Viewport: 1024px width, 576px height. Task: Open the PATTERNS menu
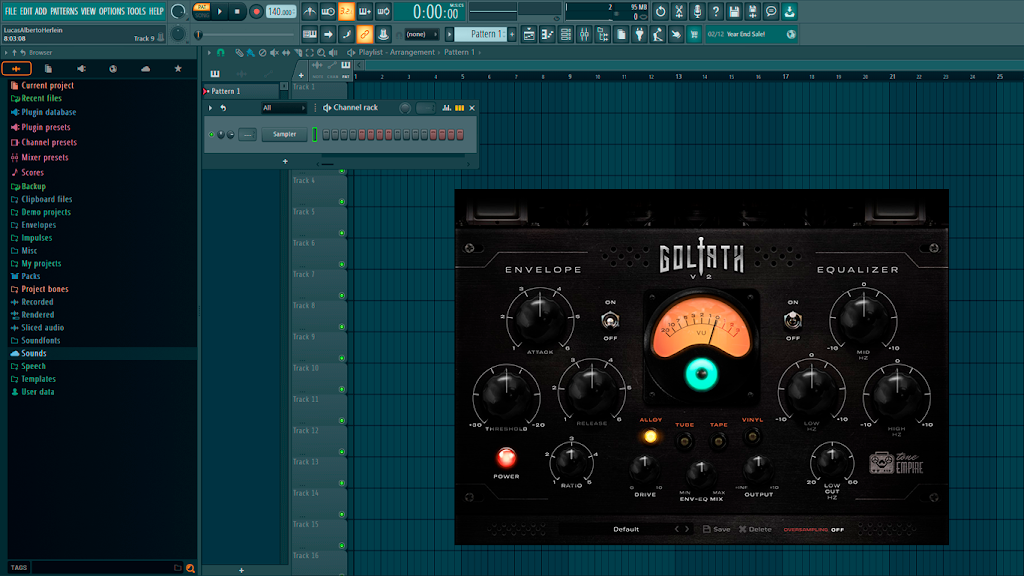click(64, 11)
